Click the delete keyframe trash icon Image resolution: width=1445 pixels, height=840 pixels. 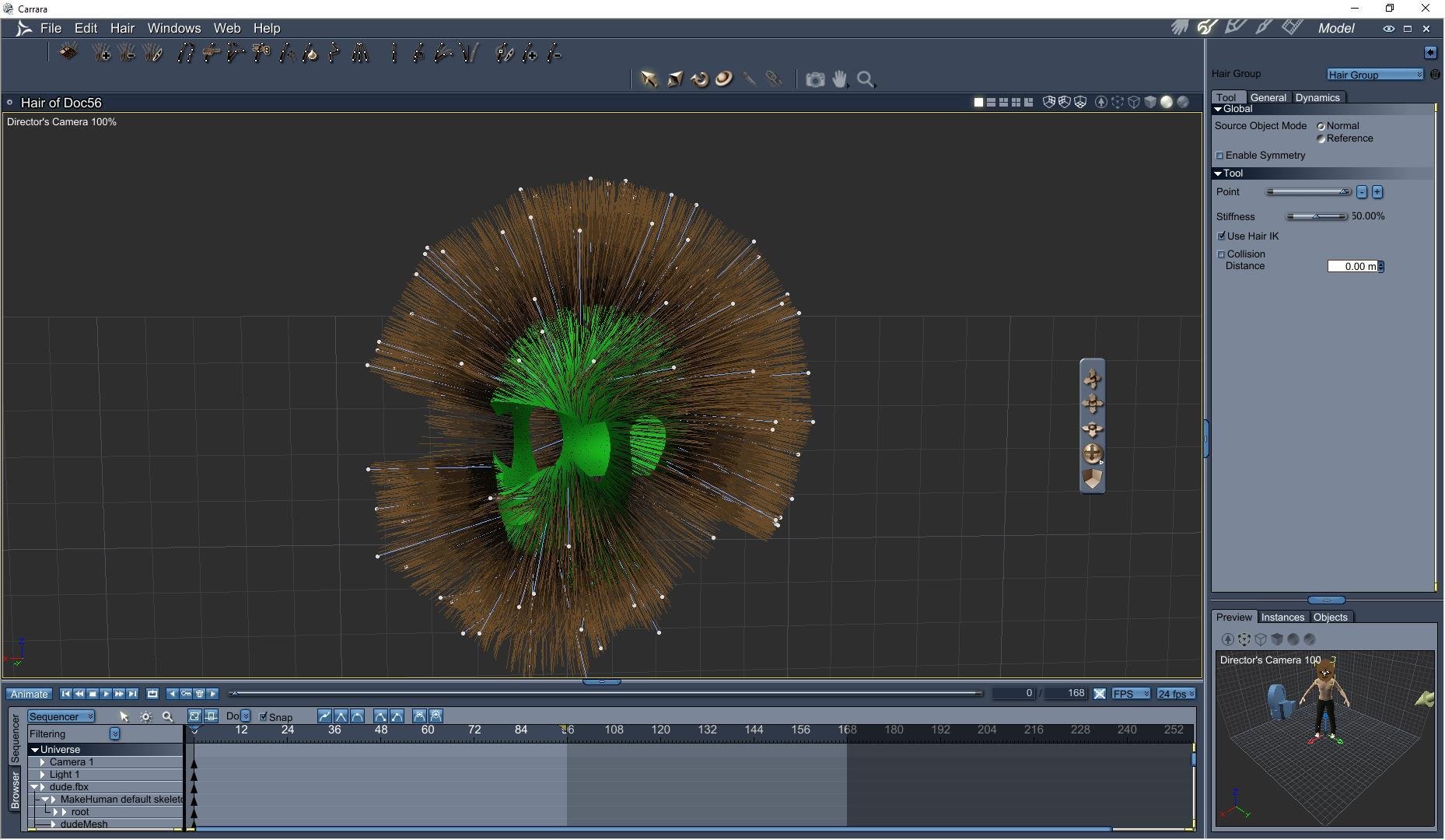point(199,694)
